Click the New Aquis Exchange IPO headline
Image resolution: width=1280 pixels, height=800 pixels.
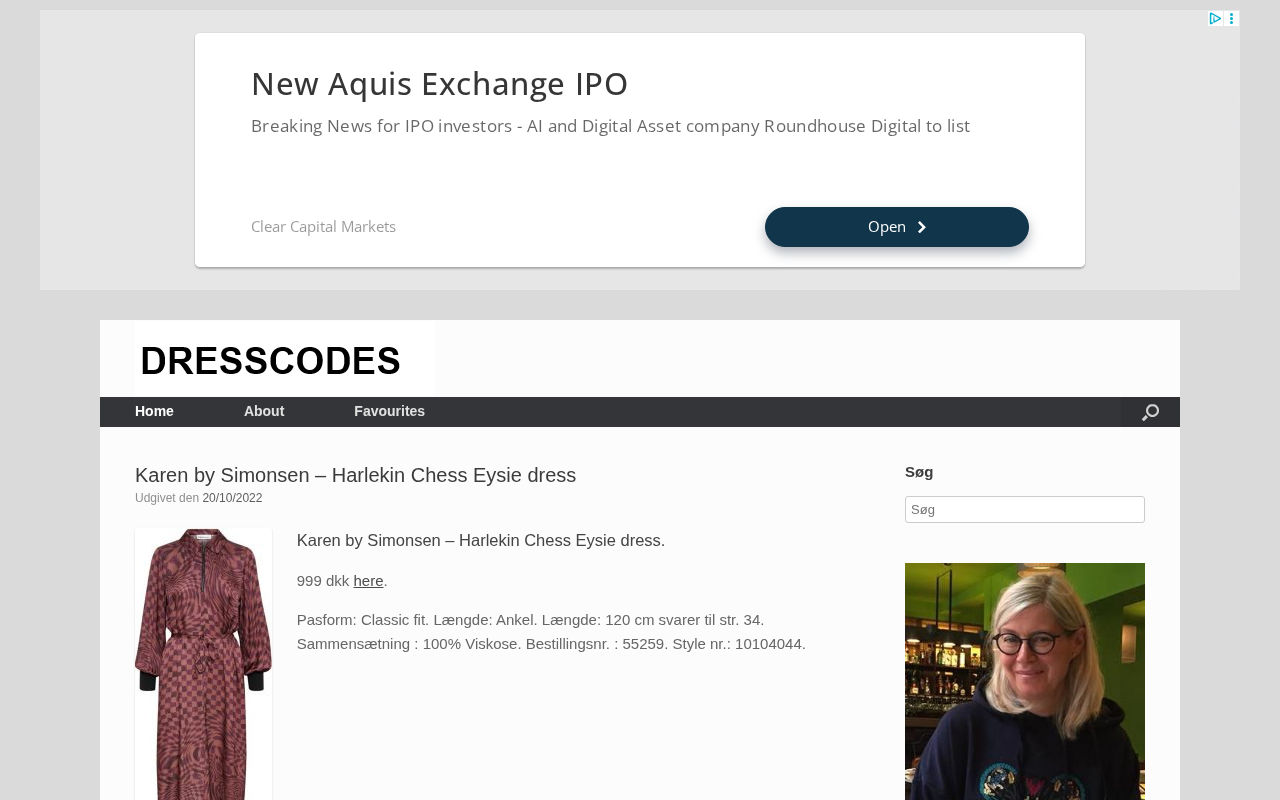(x=439, y=83)
